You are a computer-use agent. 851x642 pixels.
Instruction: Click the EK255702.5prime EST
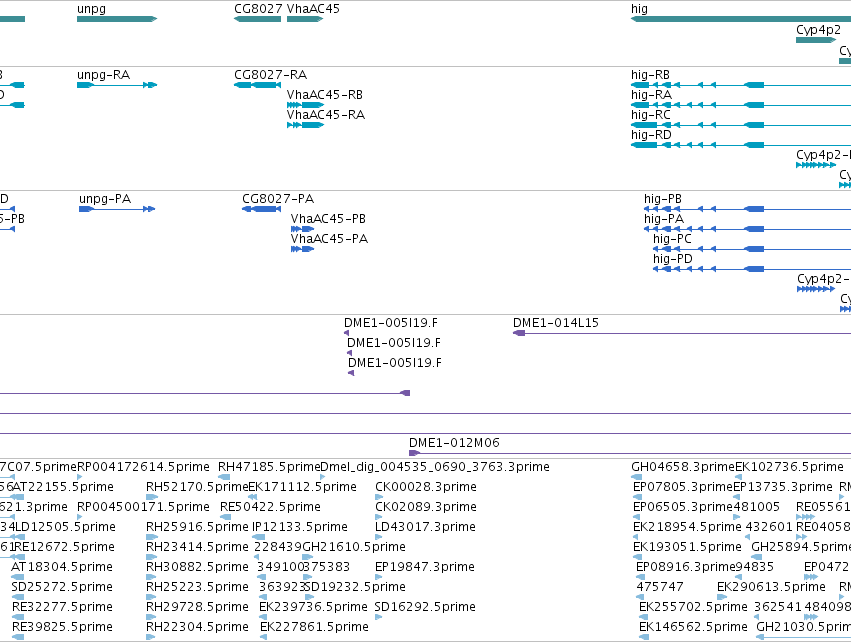[643, 617]
